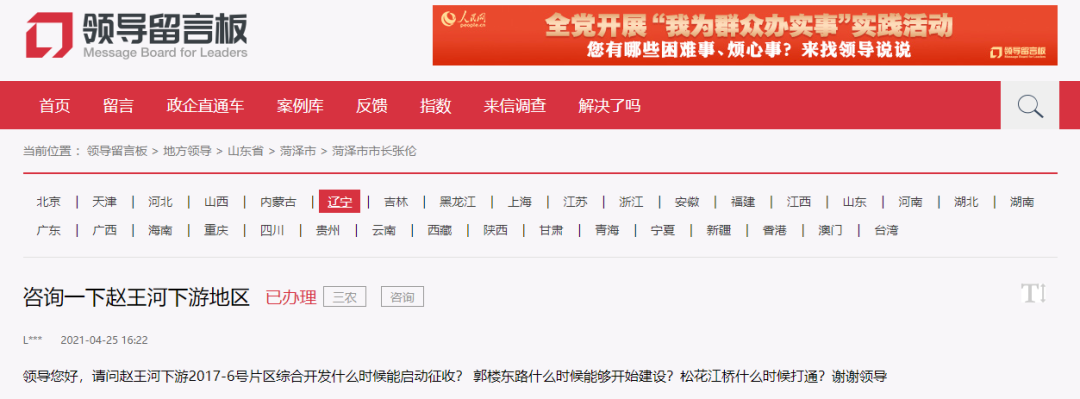Select 甘肃 in the province list
The width and height of the screenshot is (1080, 399).
[x=551, y=230]
